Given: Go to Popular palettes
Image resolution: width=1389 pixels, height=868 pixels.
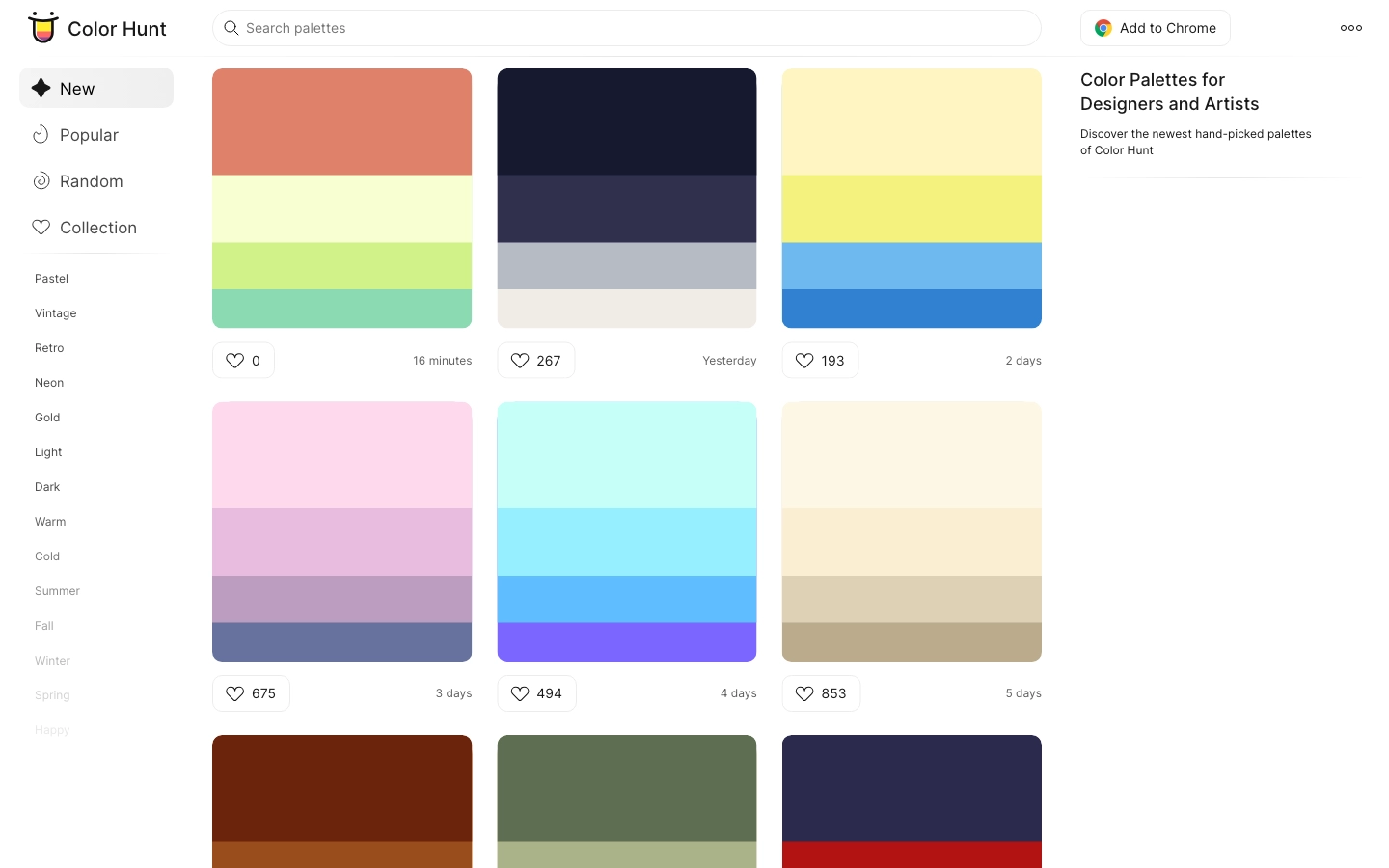Looking at the screenshot, I should click(x=96, y=135).
